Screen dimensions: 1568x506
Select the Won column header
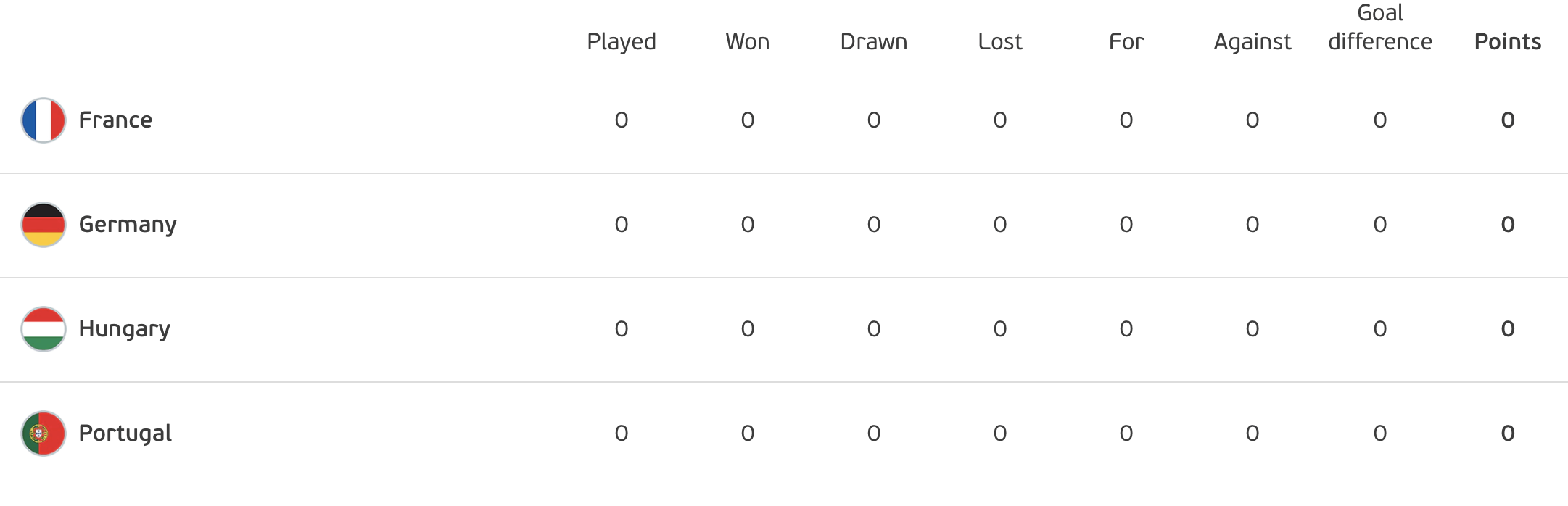[748, 41]
